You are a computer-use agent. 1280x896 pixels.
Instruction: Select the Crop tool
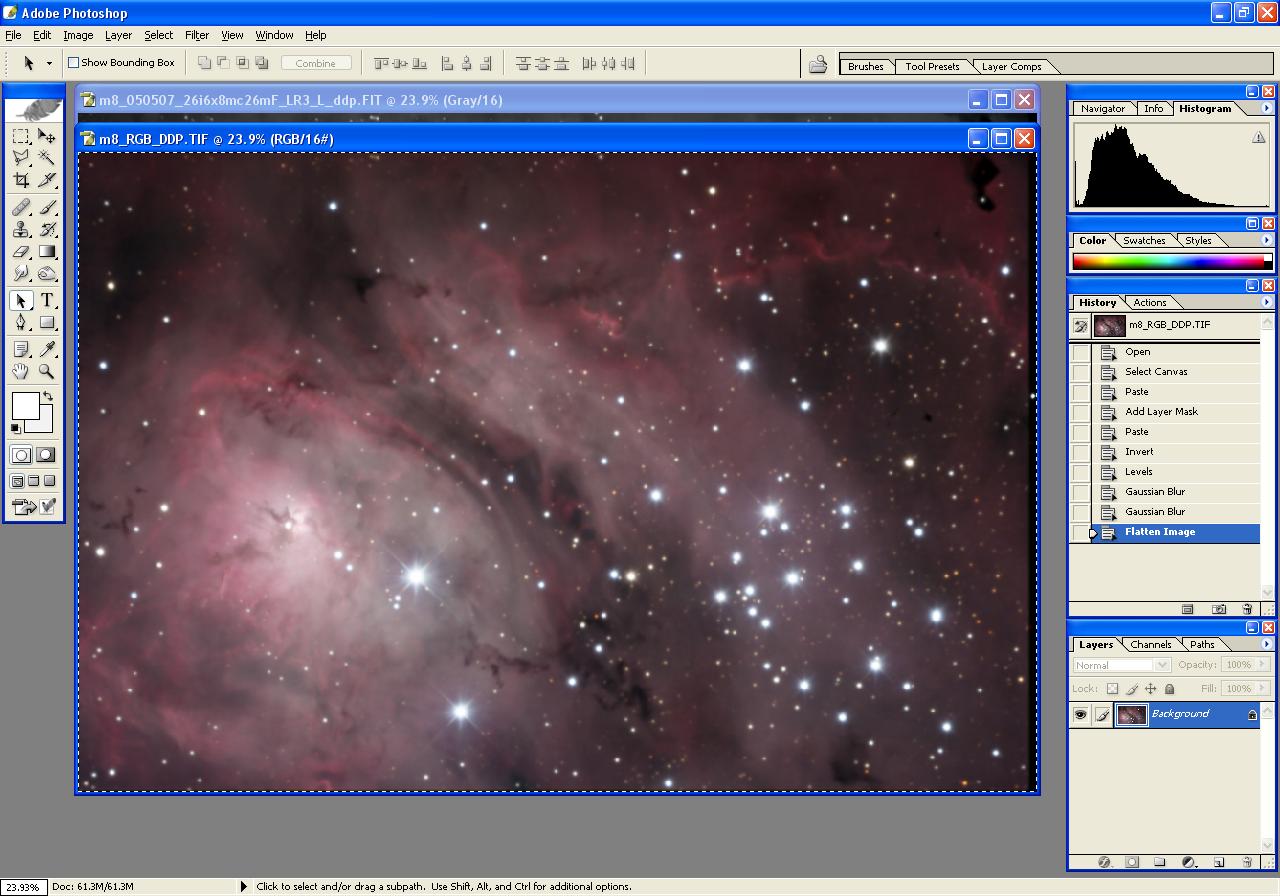tap(21, 180)
